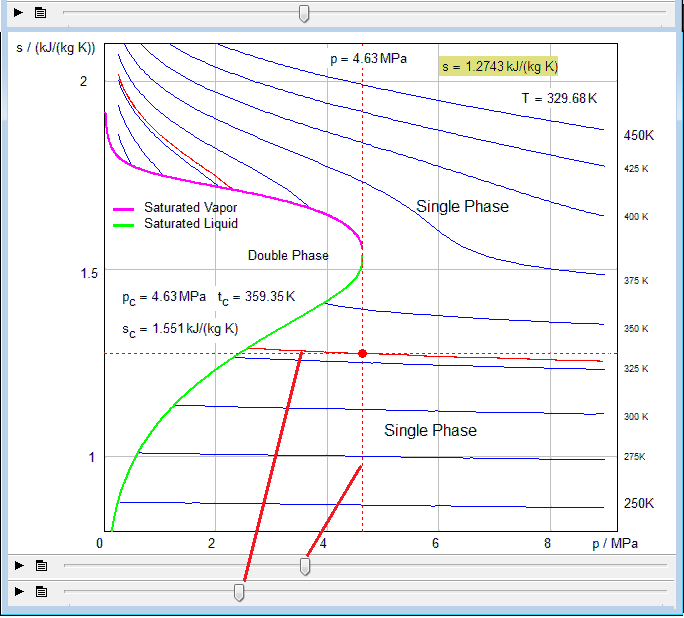
Task: Click the 425 K isotherm label
Action: tap(636, 169)
